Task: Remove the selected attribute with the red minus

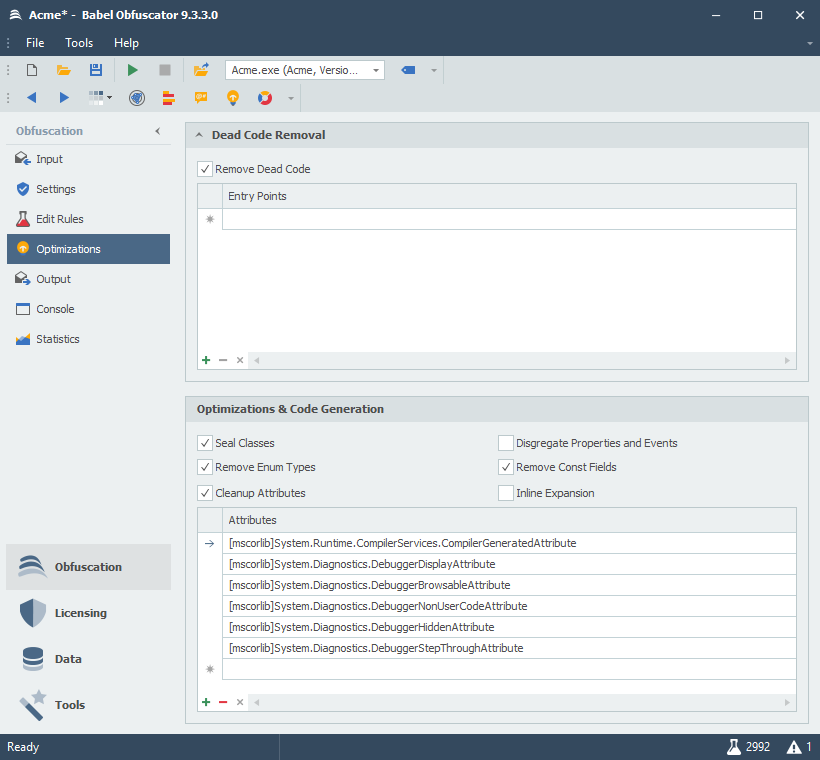Action: pyautogui.click(x=223, y=702)
